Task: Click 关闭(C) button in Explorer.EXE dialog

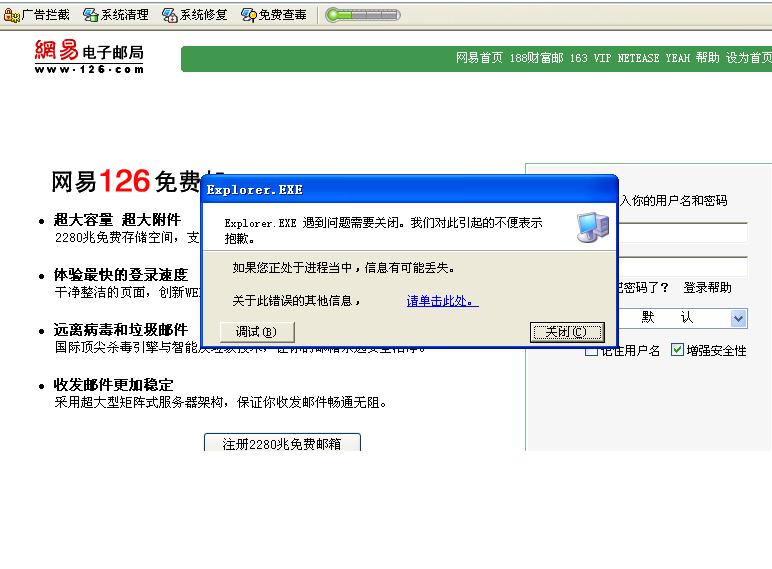Action: 567,332
